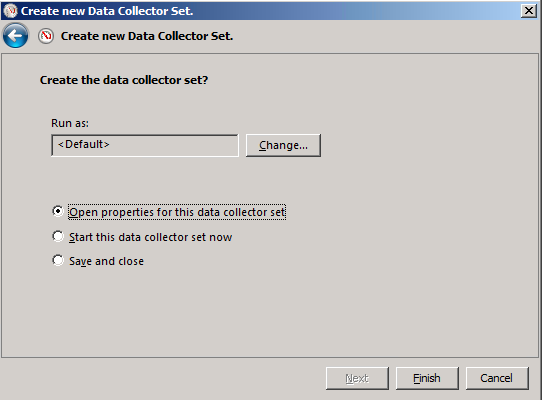Screen dimensions: 542x400
Task: Click the 'Create the data collector set?' heading
Action: (124, 80)
